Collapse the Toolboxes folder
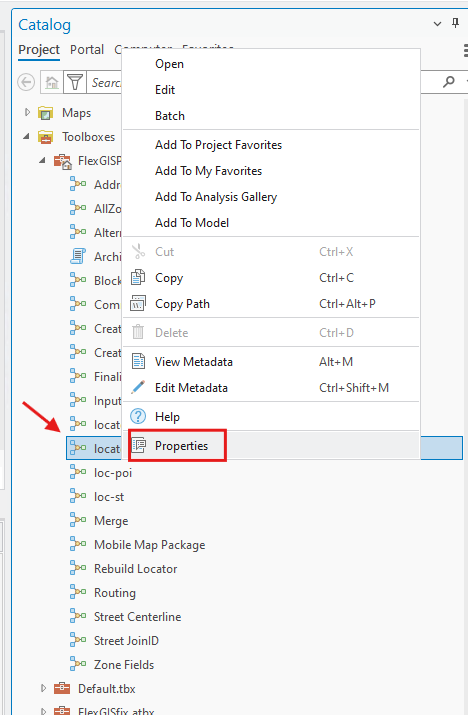This screenshot has height=715, width=468. point(27,136)
